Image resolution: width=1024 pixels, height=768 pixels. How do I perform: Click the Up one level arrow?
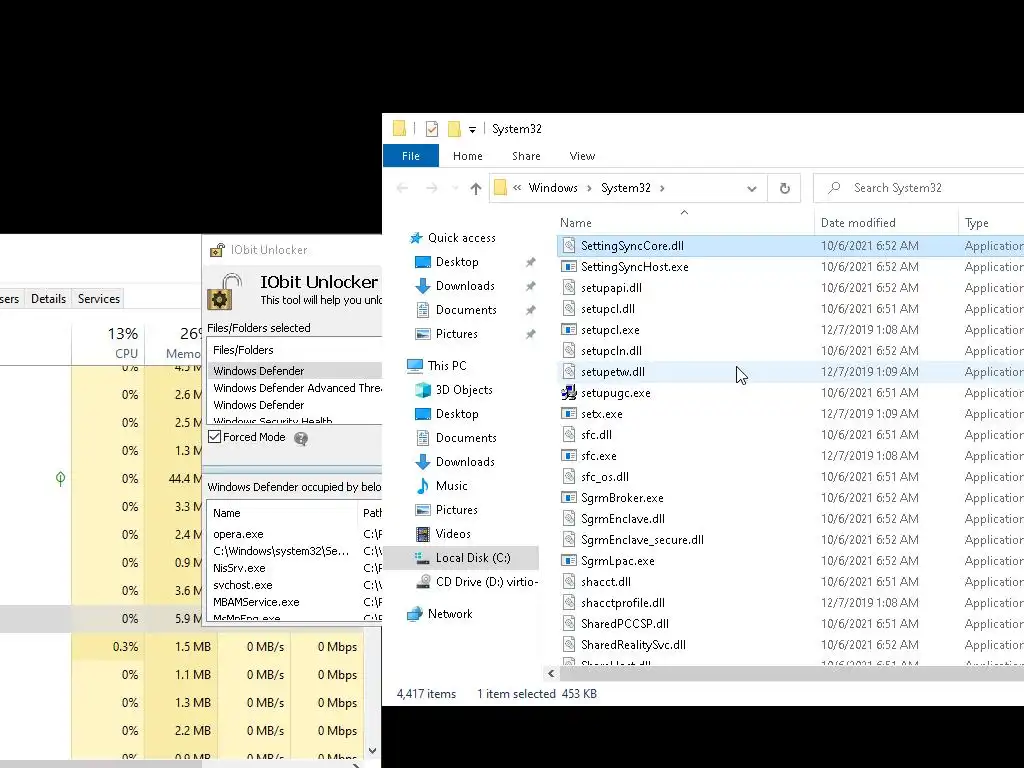[x=475, y=188]
